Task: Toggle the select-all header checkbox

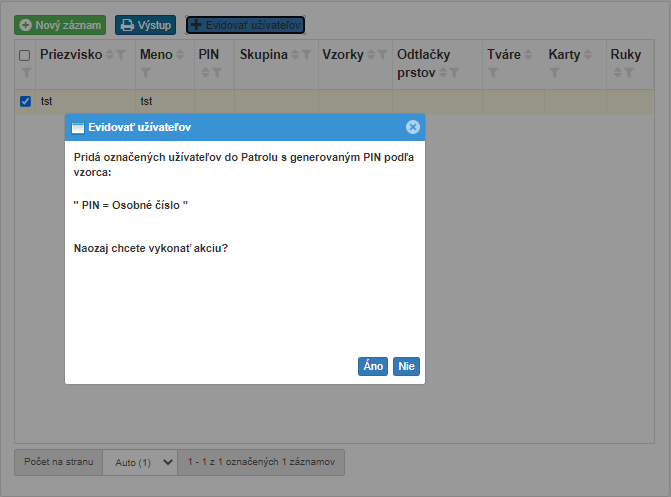Action: 25,55
